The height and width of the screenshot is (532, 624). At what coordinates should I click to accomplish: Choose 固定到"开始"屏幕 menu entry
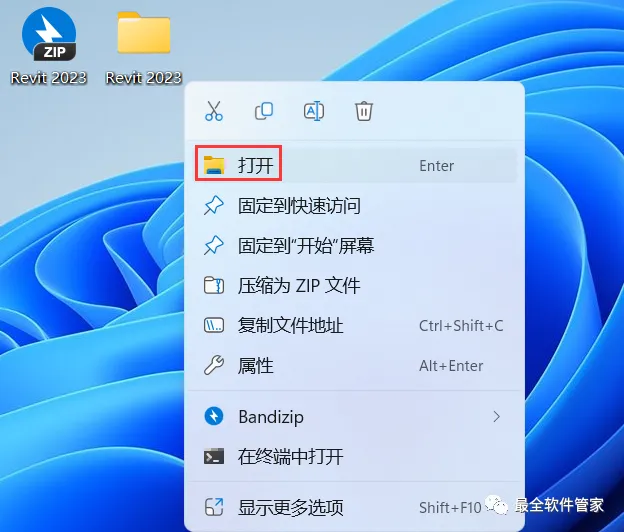tap(353, 246)
